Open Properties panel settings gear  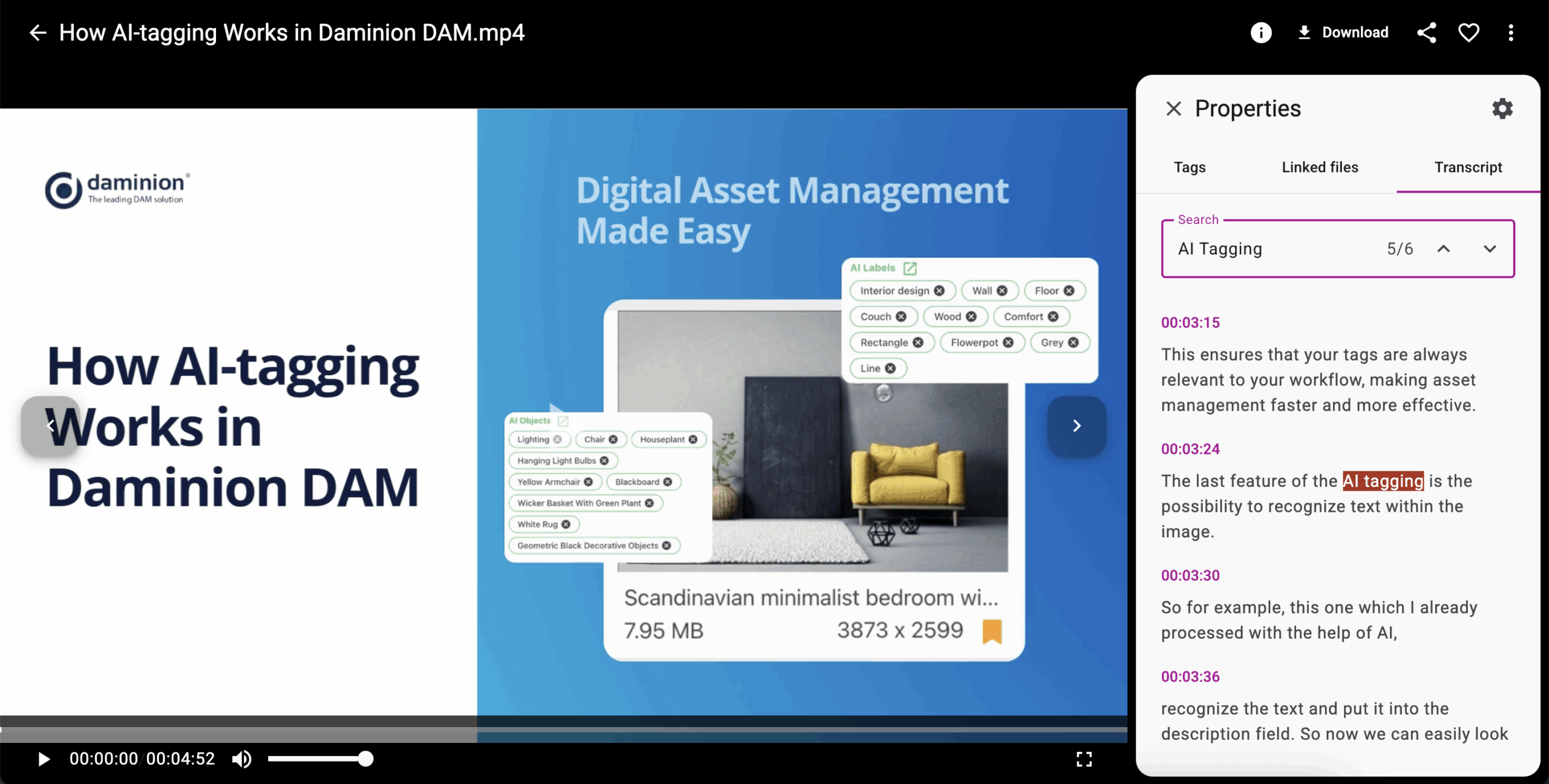tap(1502, 109)
